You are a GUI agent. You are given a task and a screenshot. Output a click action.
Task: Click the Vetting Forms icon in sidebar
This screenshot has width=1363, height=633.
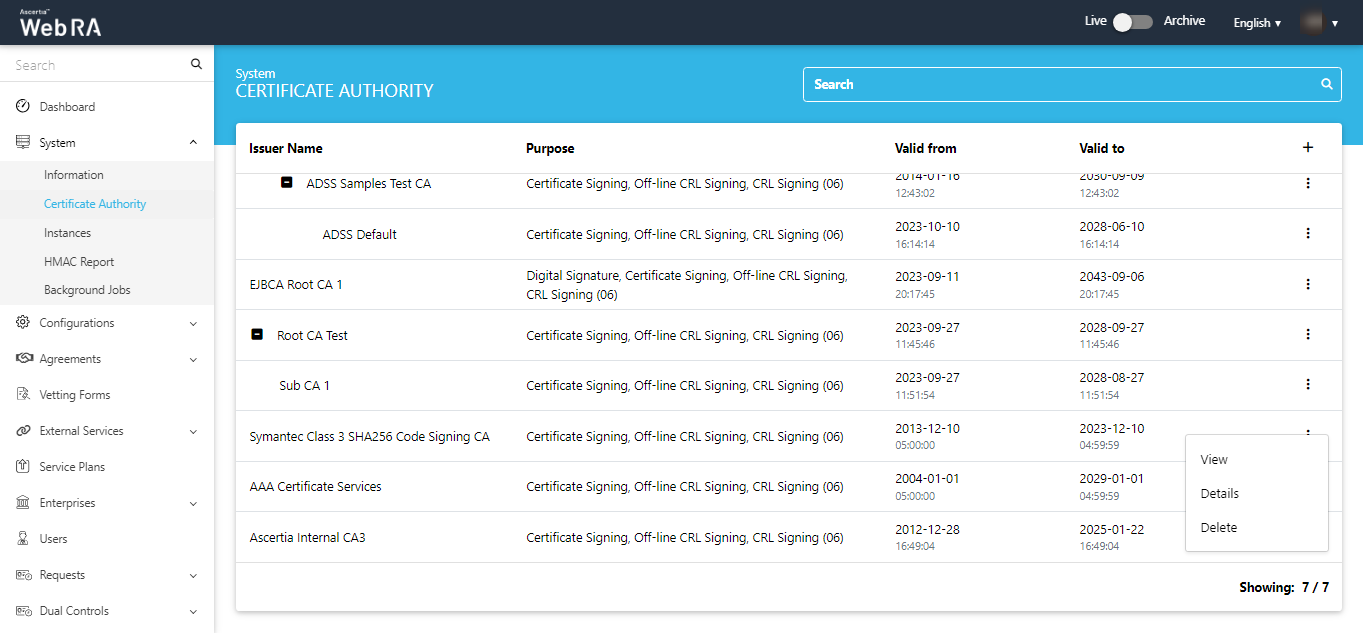[23, 395]
